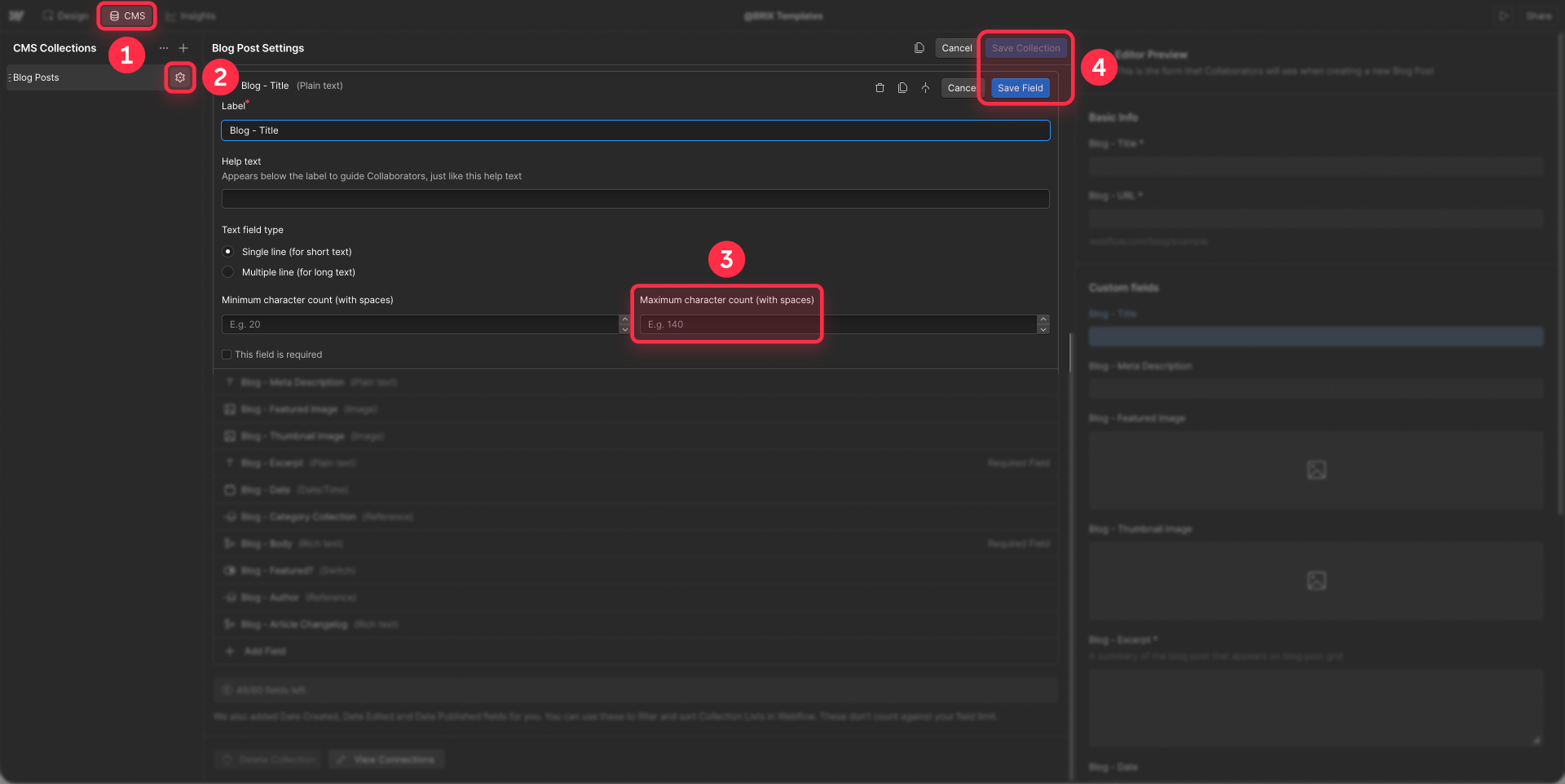Click the View Connections button
Image resolution: width=1565 pixels, height=784 pixels.
click(386, 759)
